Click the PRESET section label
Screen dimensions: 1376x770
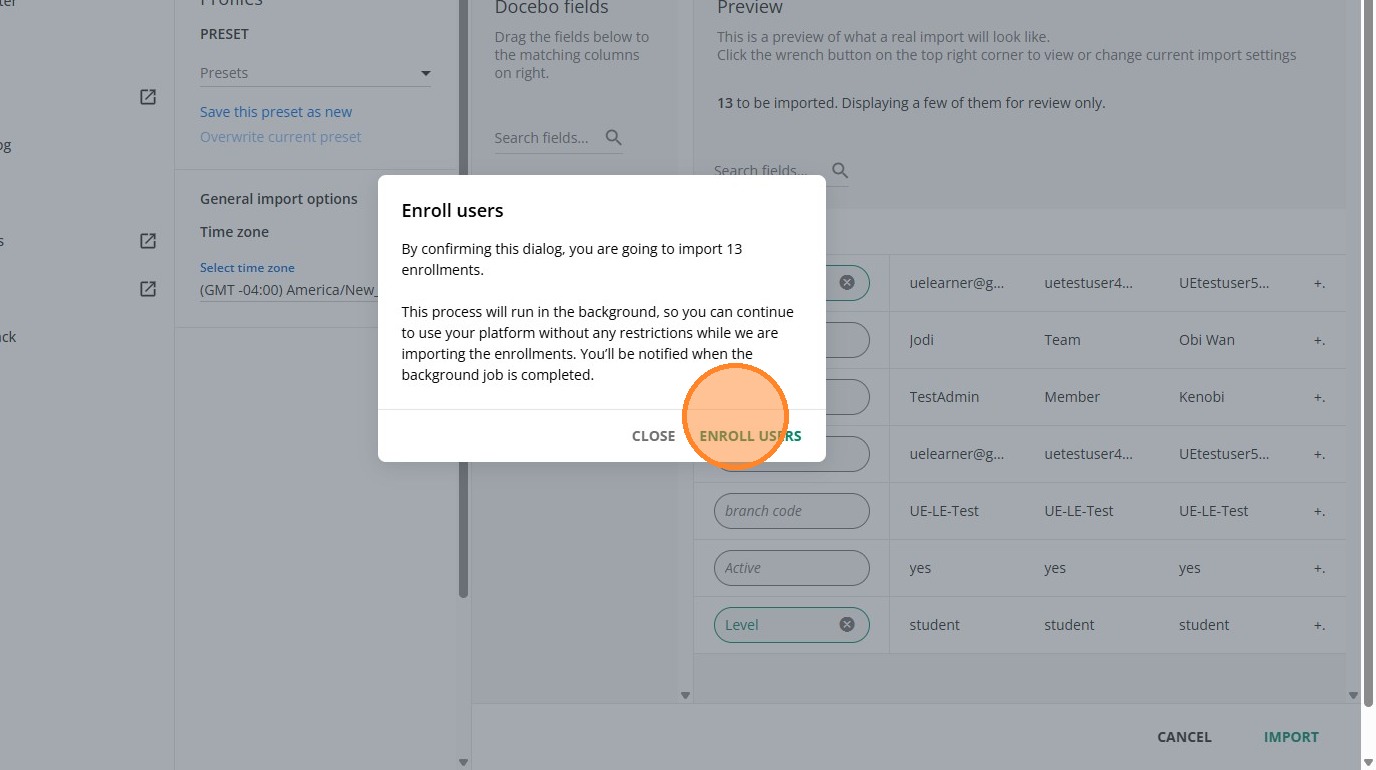point(224,34)
